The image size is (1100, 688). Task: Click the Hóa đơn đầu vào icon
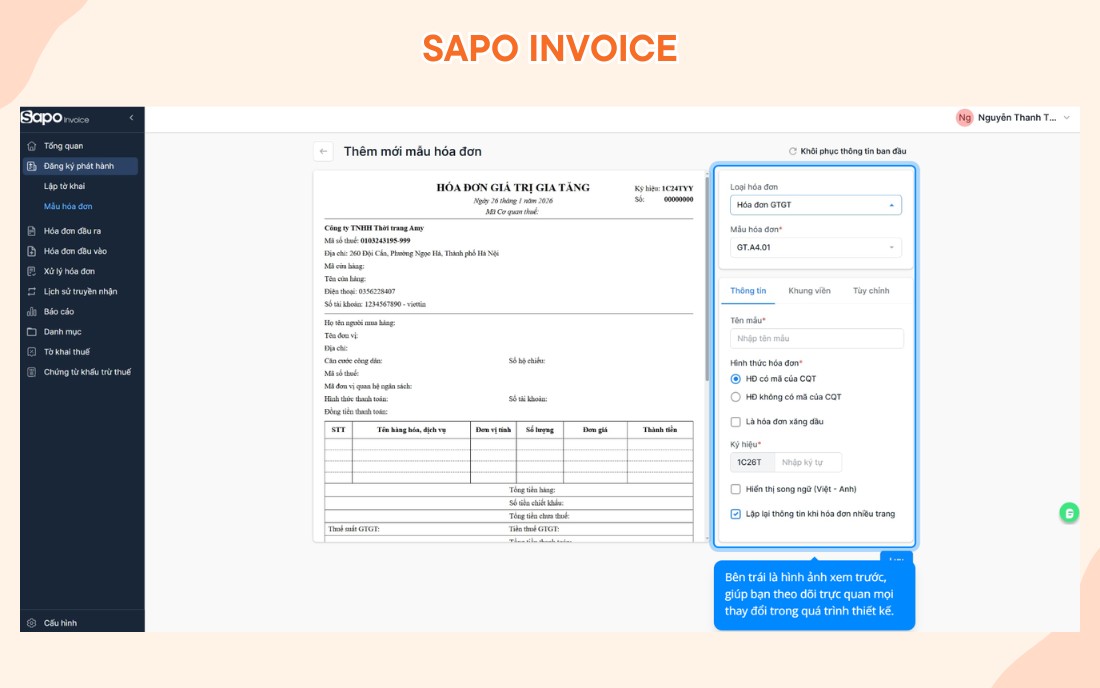[x=32, y=251]
